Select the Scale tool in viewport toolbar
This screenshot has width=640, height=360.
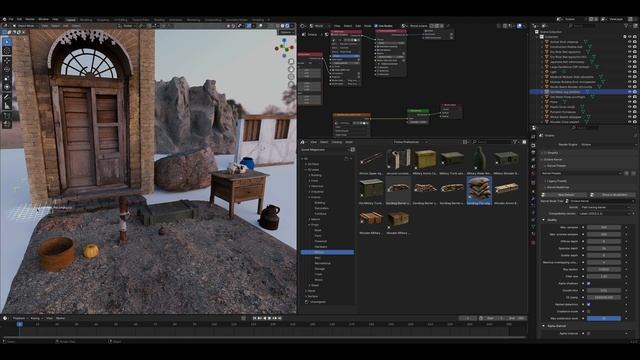(x=7, y=78)
